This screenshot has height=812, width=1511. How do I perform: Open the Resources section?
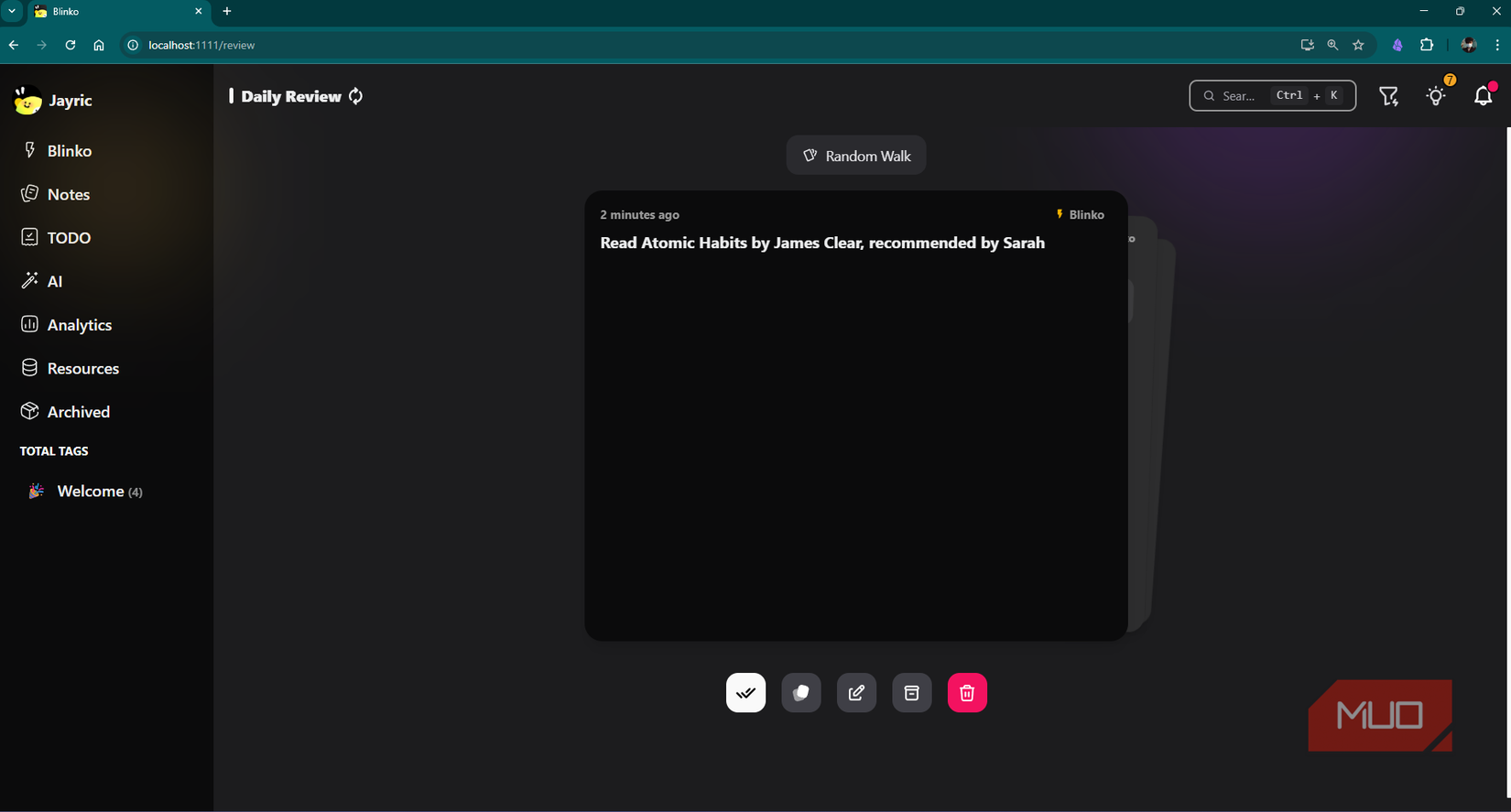[x=82, y=369]
